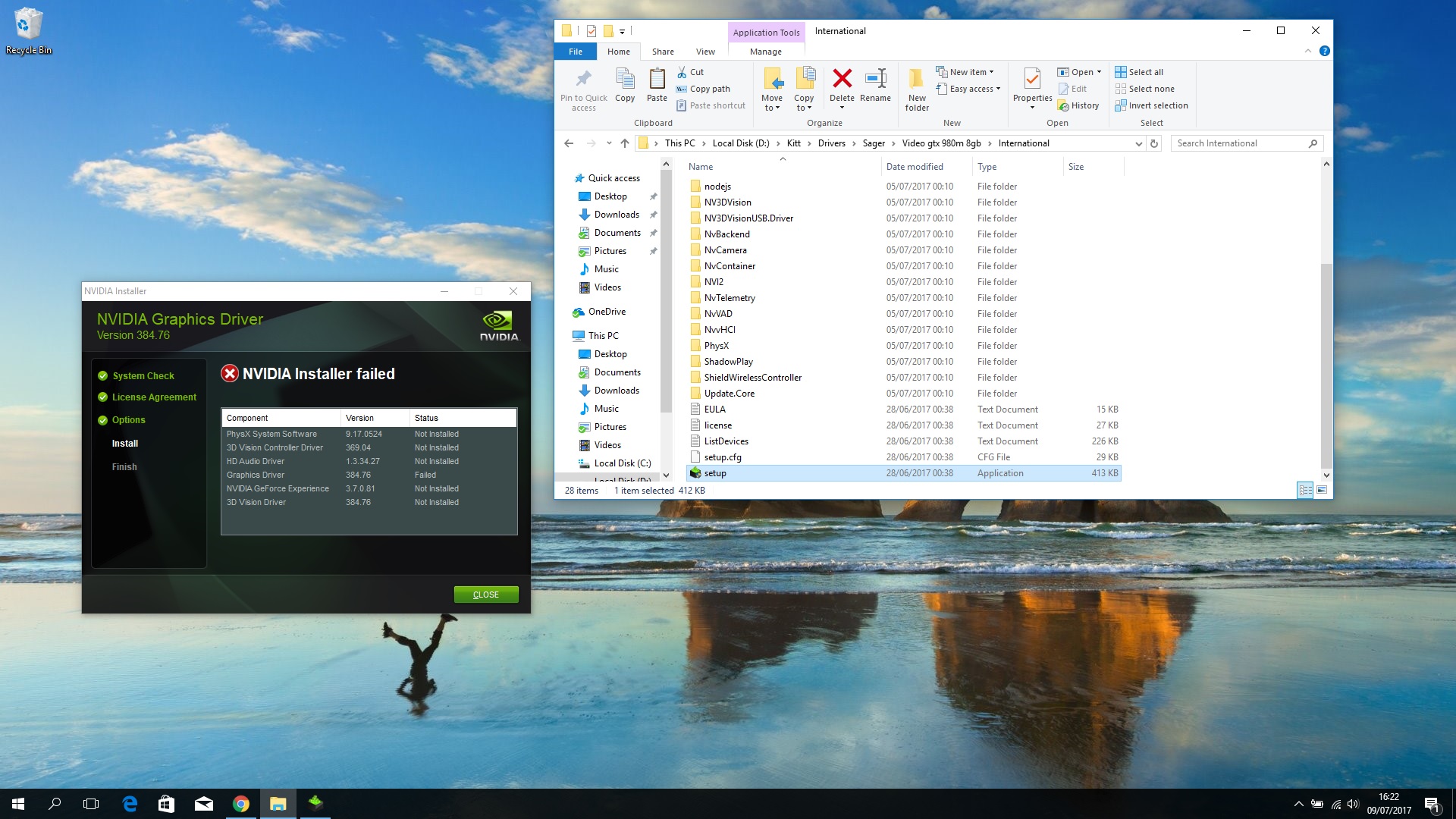Open the File menu tab
This screenshot has height=819, width=1456.
576,52
